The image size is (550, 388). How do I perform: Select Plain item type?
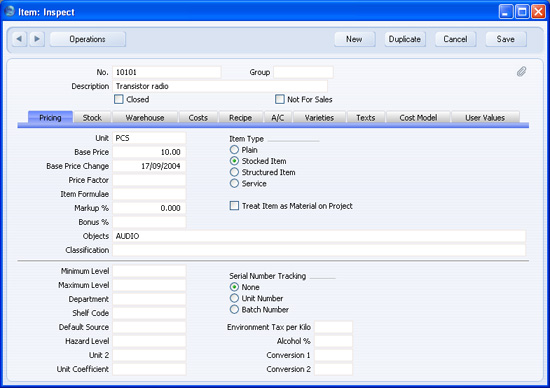(x=234, y=150)
